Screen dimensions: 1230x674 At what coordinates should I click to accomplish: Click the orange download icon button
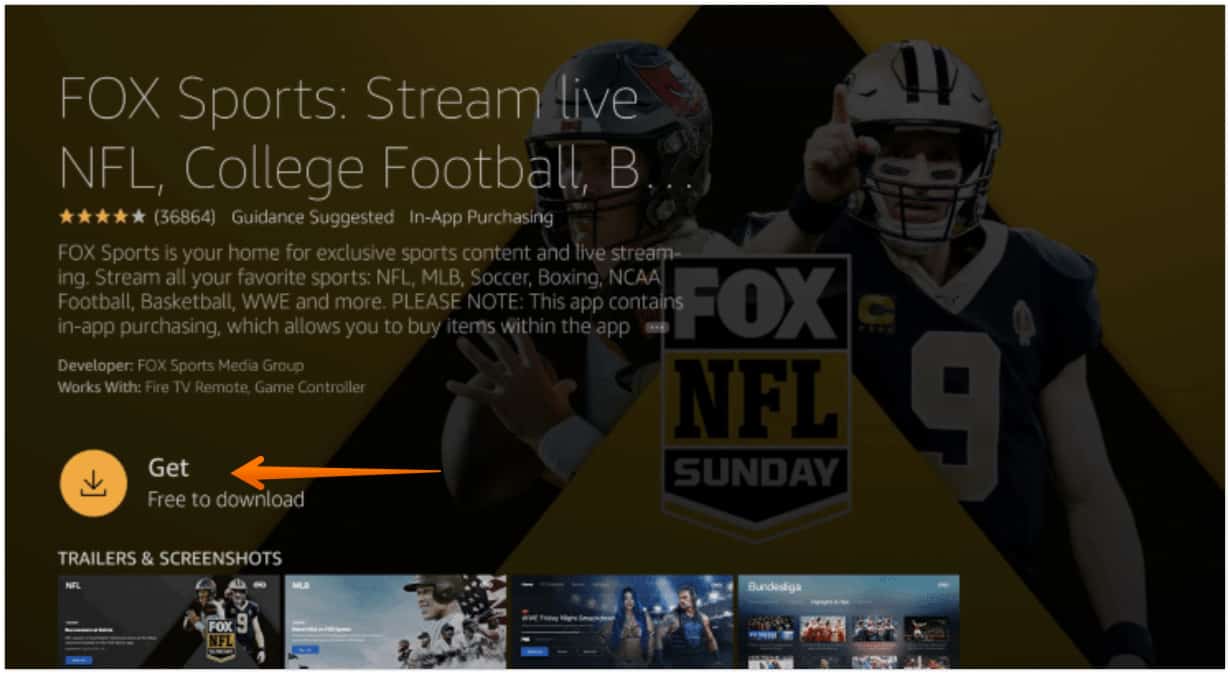[93, 483]
